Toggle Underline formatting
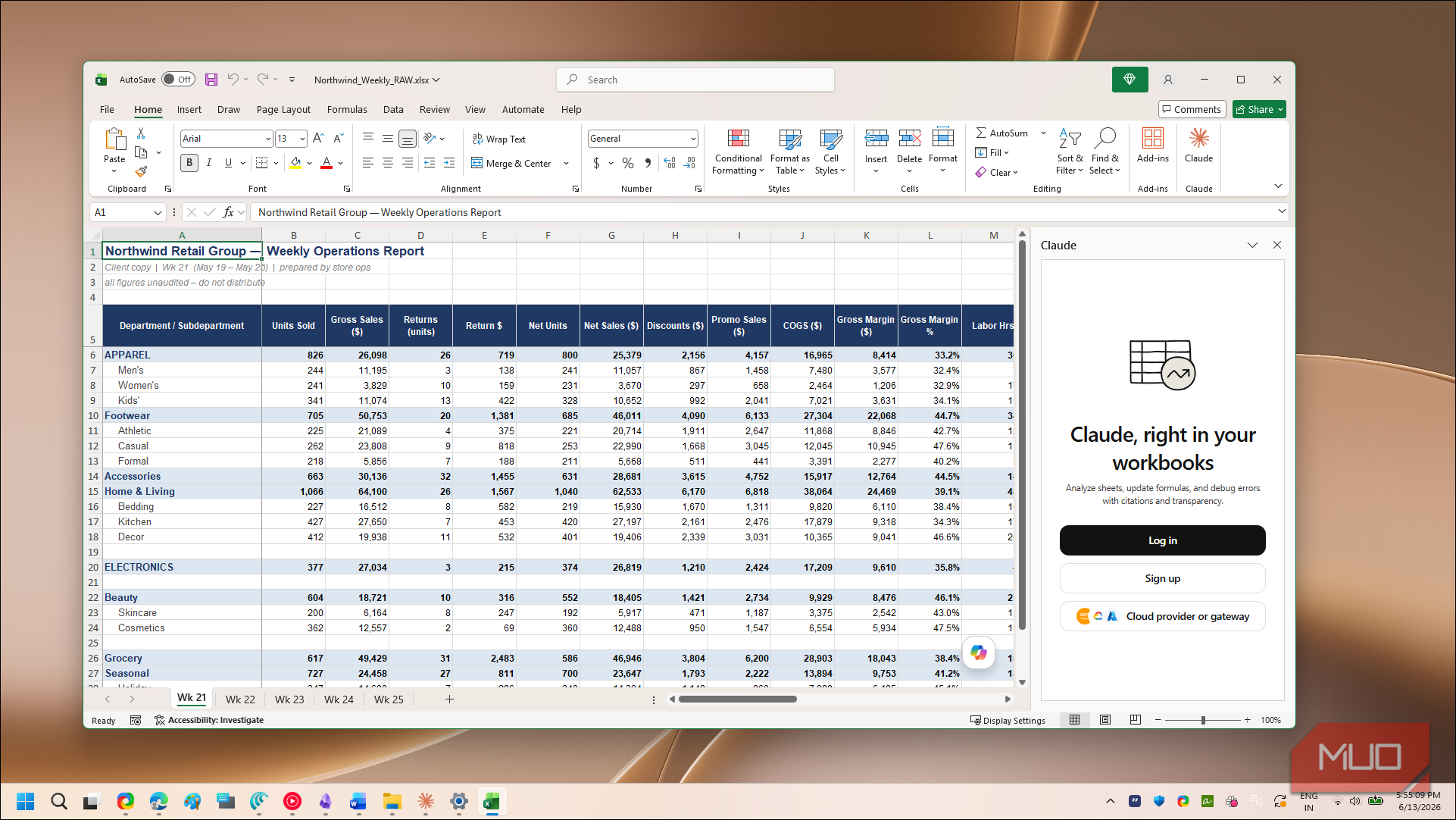This screenshot has height=820, width=1456. (228, 163)
